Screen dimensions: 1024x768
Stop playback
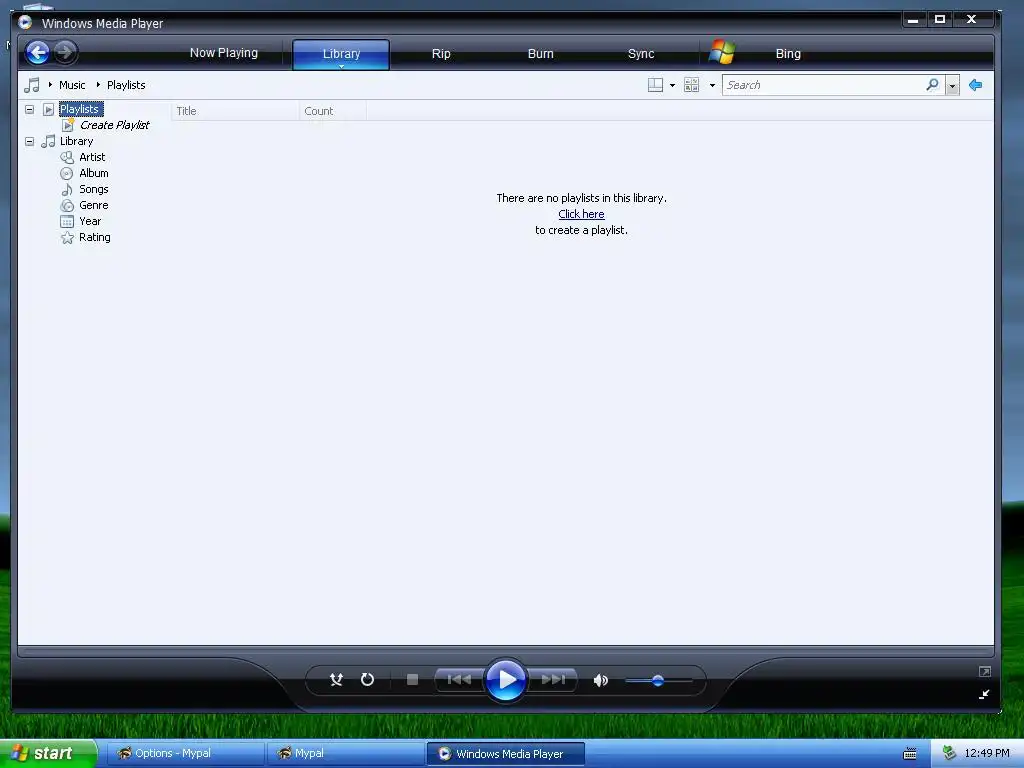(x=412, y=680)
